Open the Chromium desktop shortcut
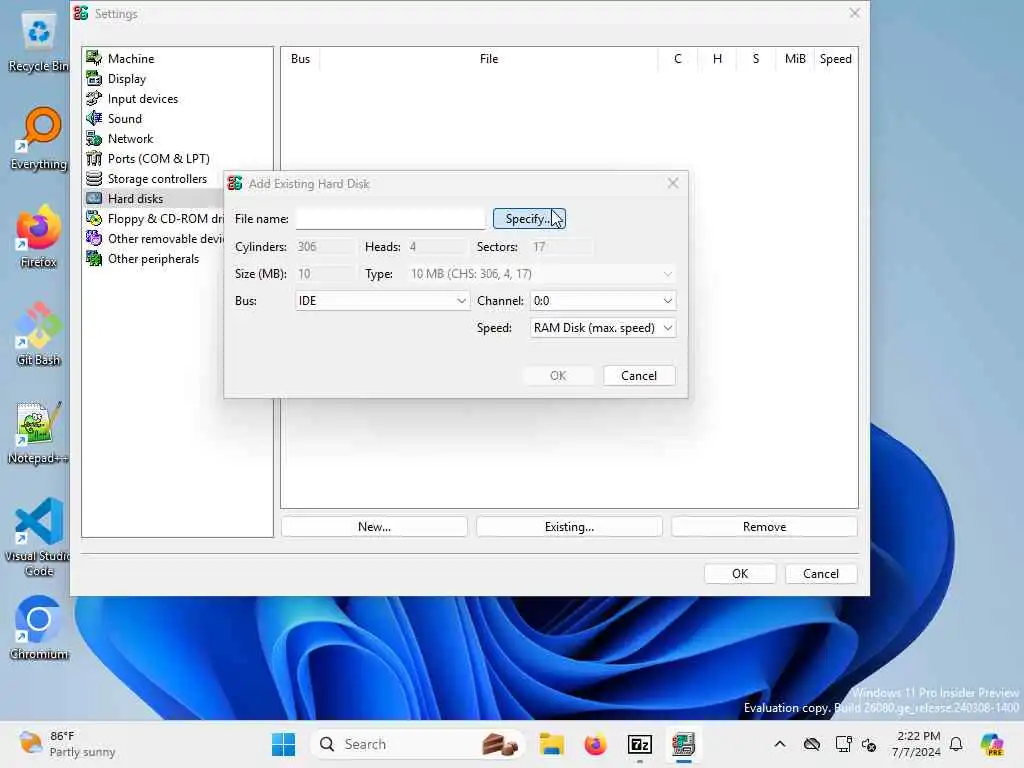Image resolution: width=1024 pixels, height=768 pixels. coord(38,628)
